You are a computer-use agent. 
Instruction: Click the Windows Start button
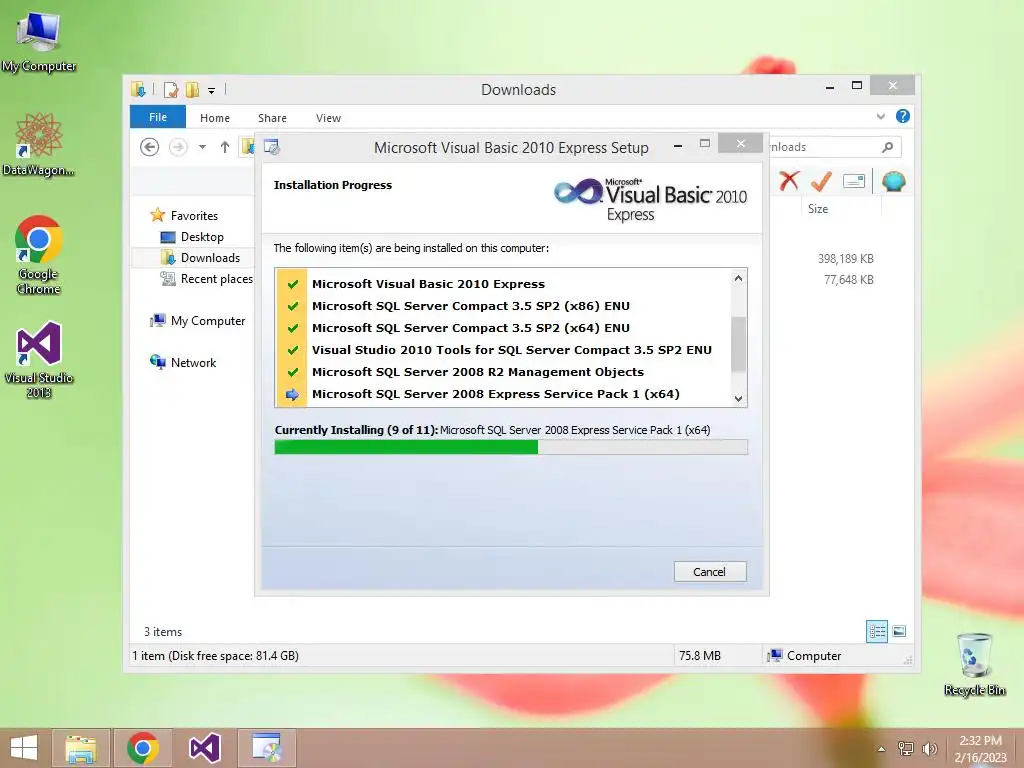click(24, 748)
